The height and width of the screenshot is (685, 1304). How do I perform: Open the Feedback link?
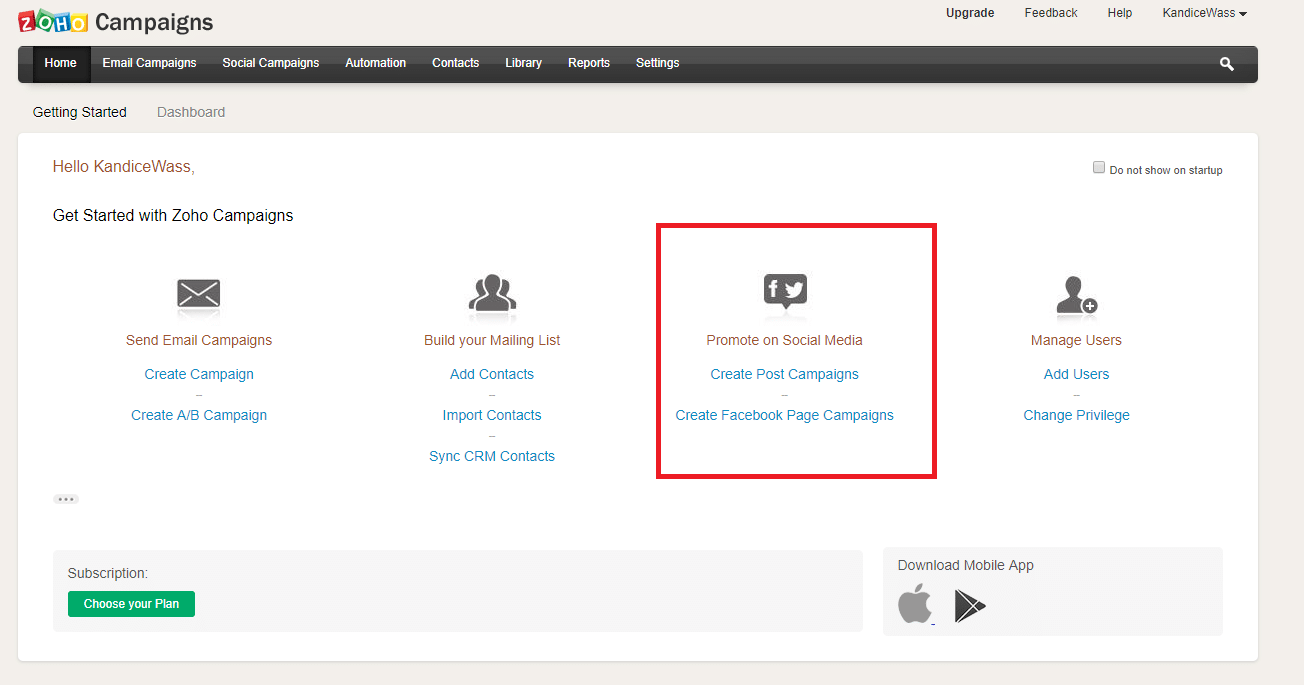(x=1051, y=13)
